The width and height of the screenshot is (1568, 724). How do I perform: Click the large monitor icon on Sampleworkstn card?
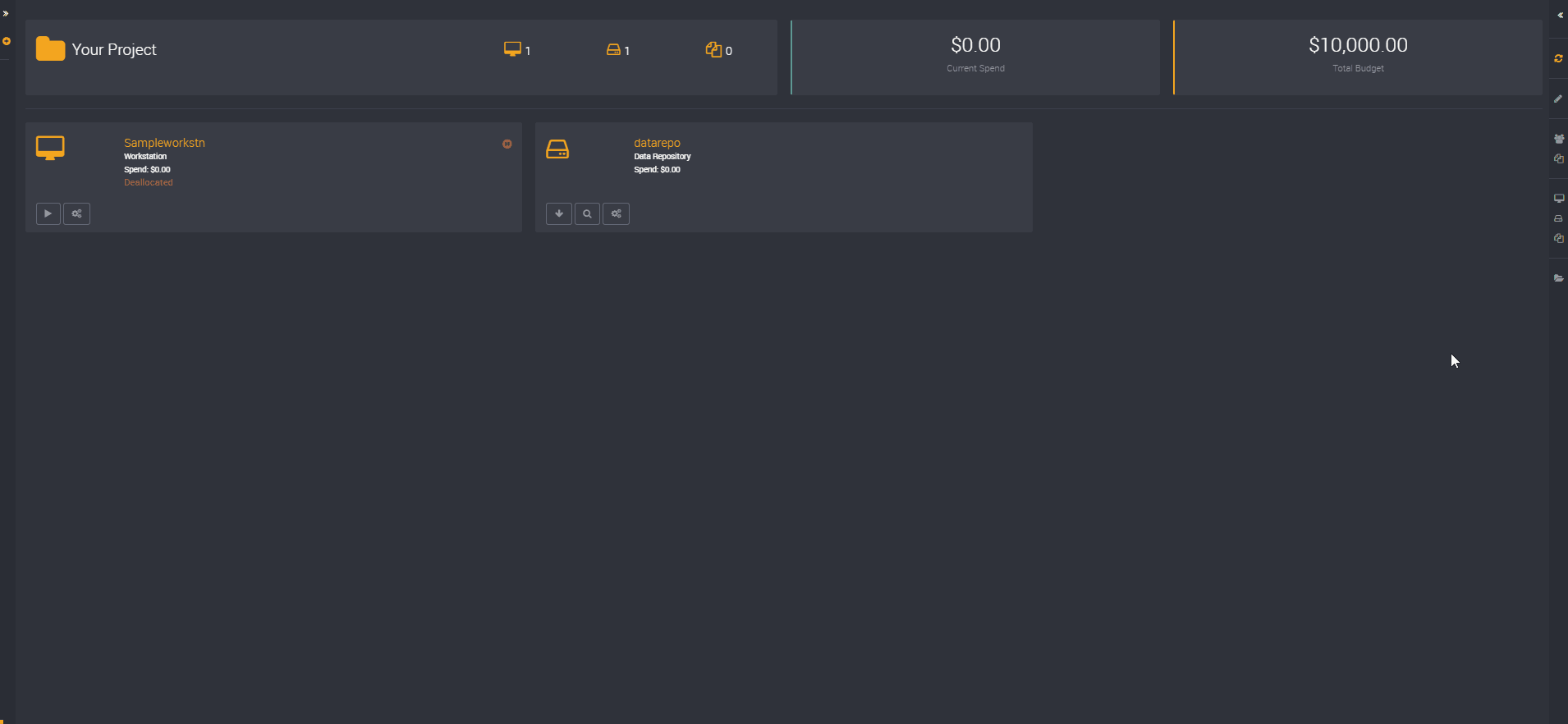(x=50, y=148)
